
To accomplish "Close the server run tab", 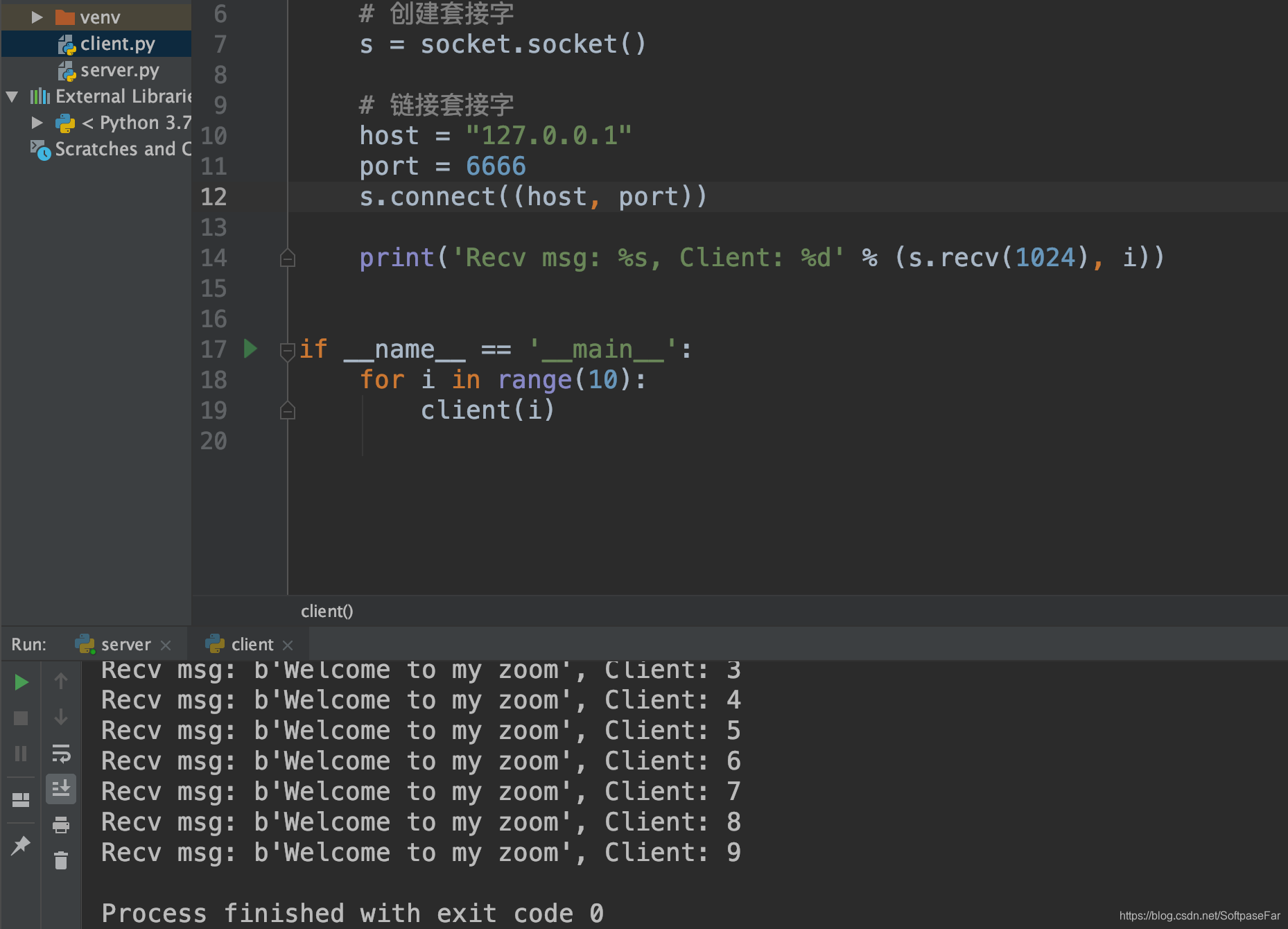I will coord(166,645).
